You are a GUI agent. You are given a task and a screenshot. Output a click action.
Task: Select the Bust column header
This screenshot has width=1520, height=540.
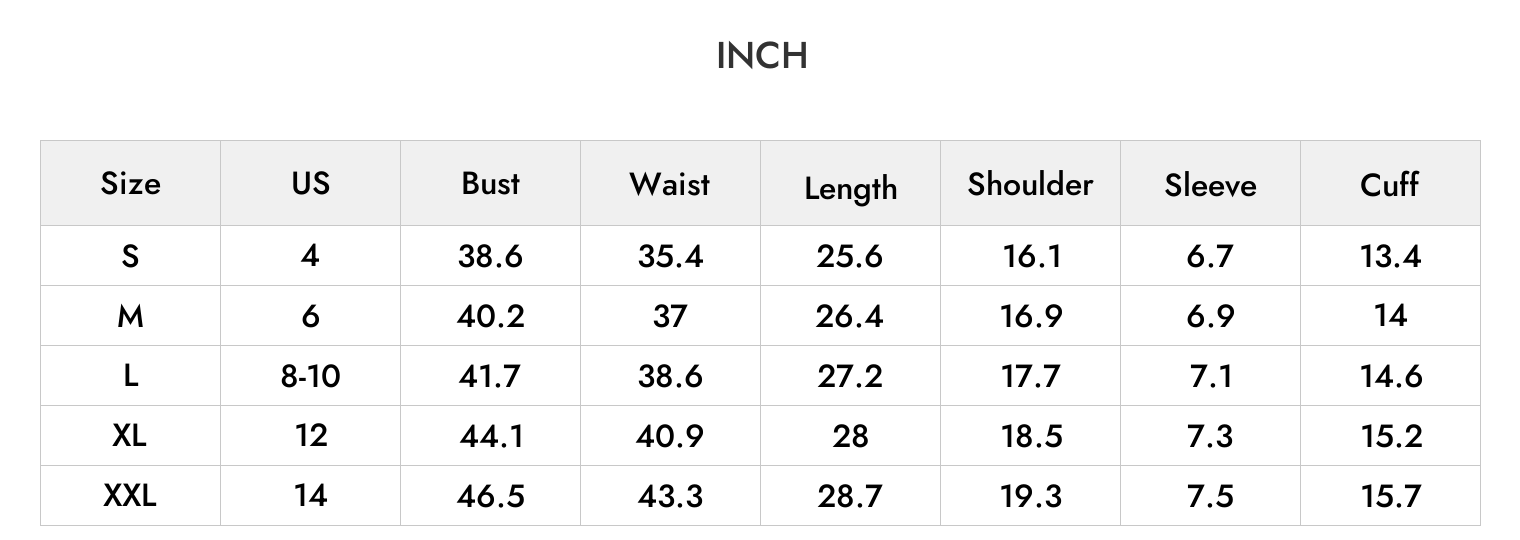point(490,183)
